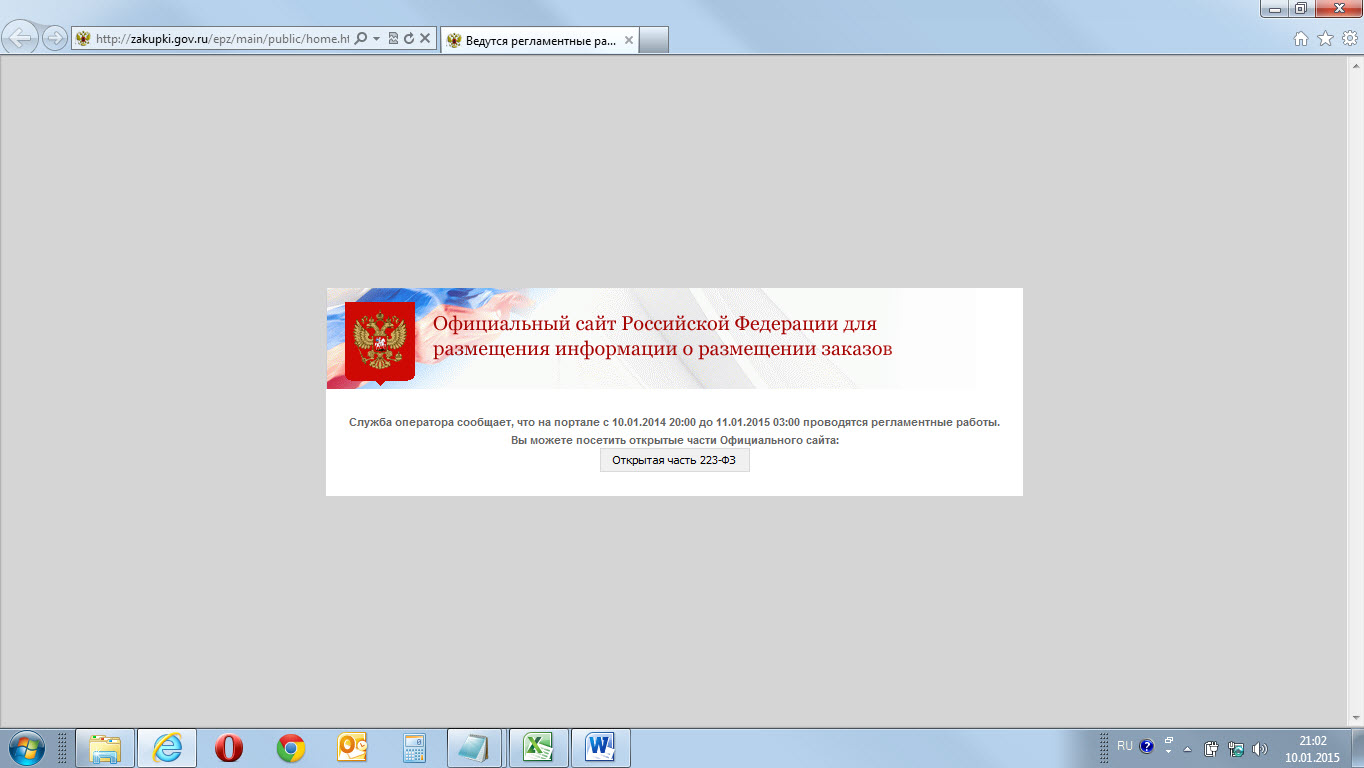The image size is (1364, 768).
Task: Open Opera from the taskbar
Action: [229, 748]
